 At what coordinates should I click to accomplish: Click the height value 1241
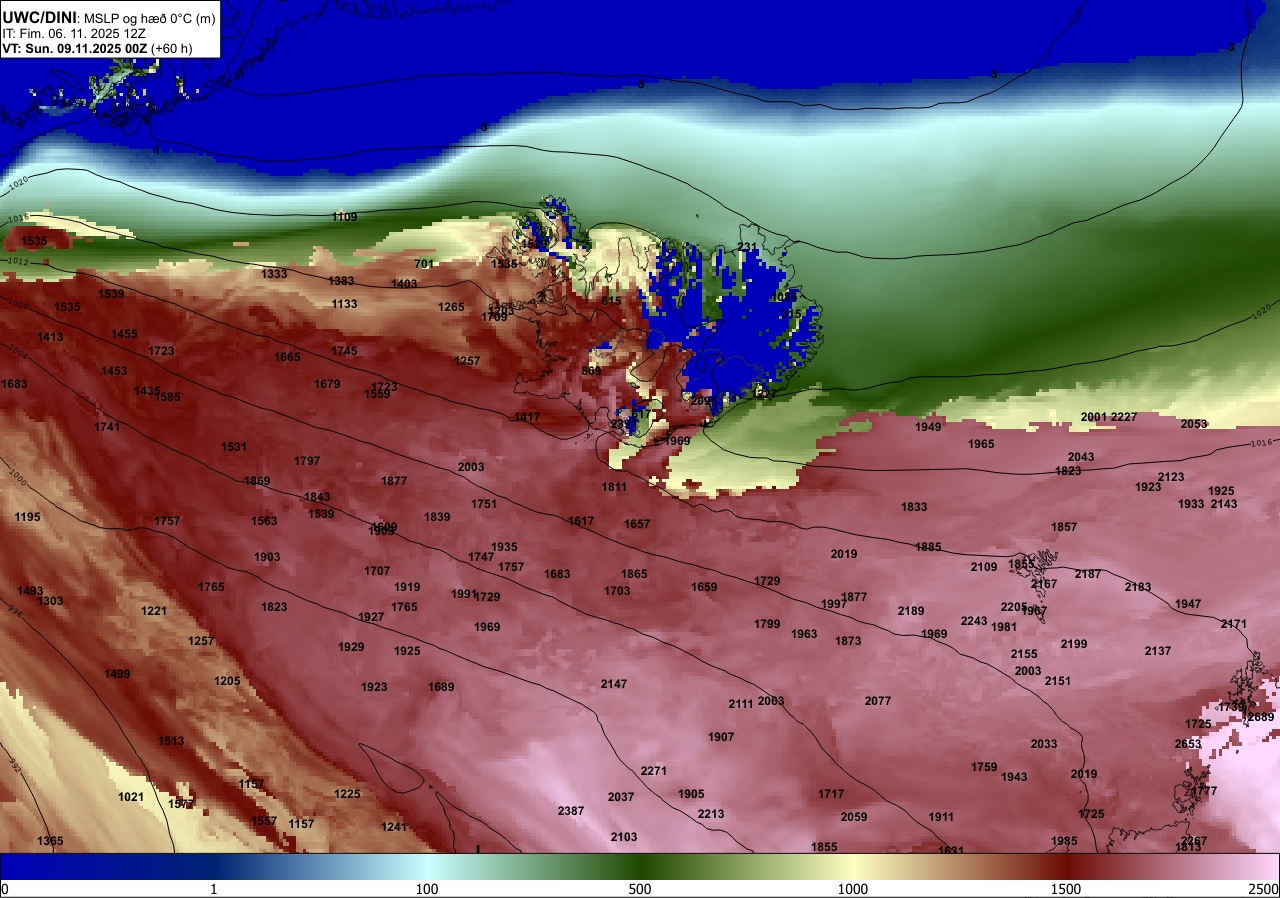click(x=394, y=827)
